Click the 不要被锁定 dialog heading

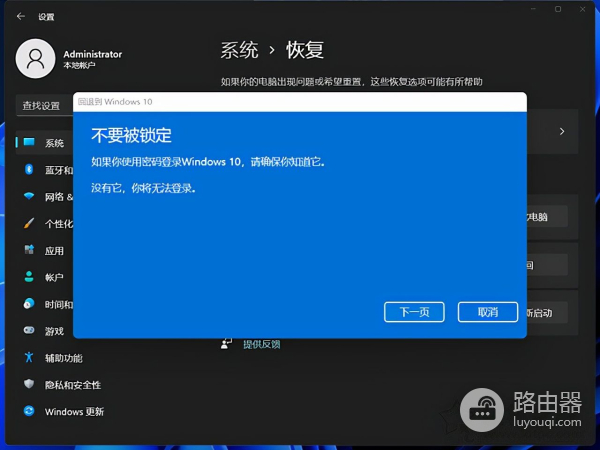(x=131, y=135)
